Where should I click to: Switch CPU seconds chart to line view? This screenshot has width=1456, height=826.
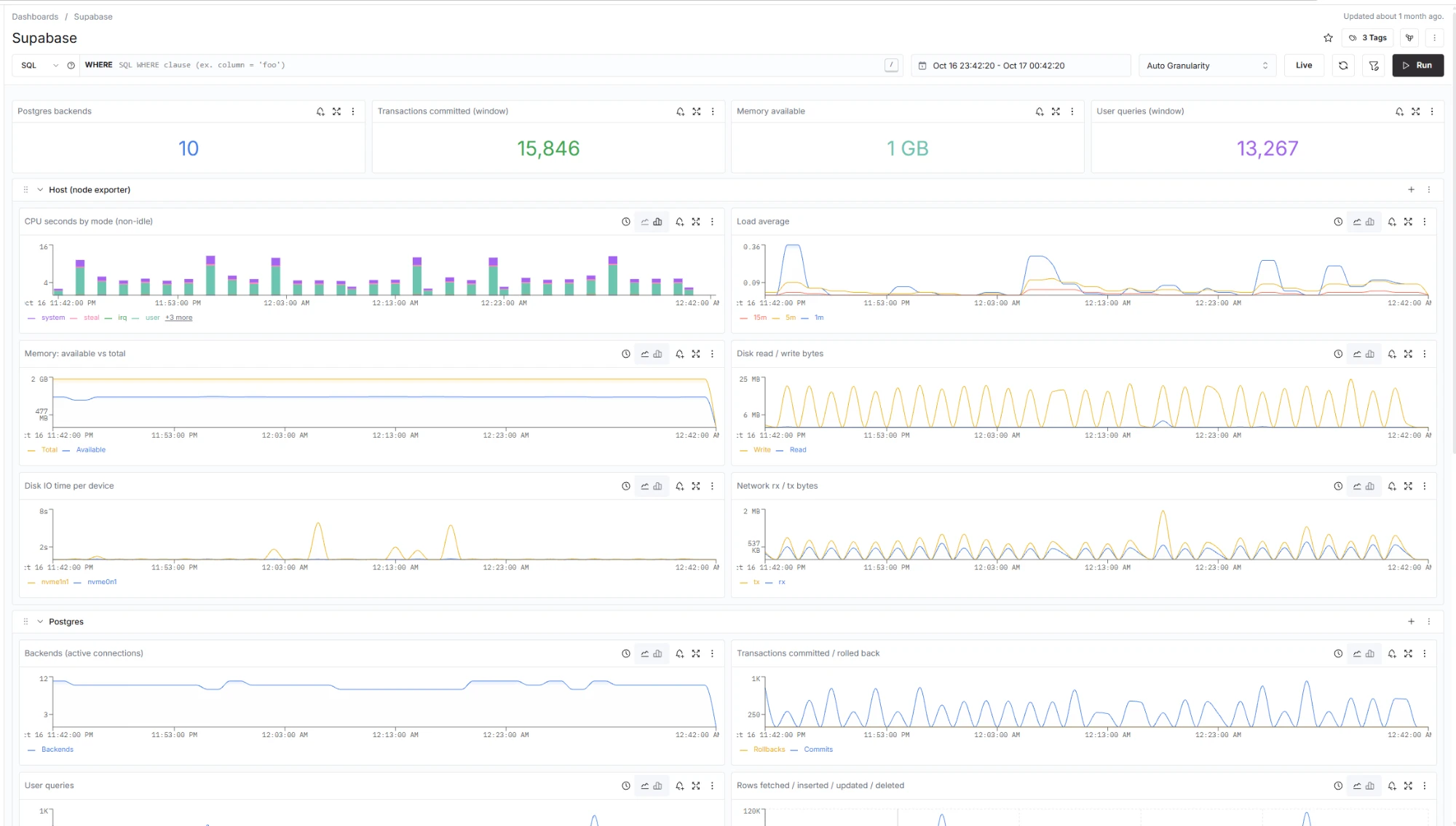point(644,222)
